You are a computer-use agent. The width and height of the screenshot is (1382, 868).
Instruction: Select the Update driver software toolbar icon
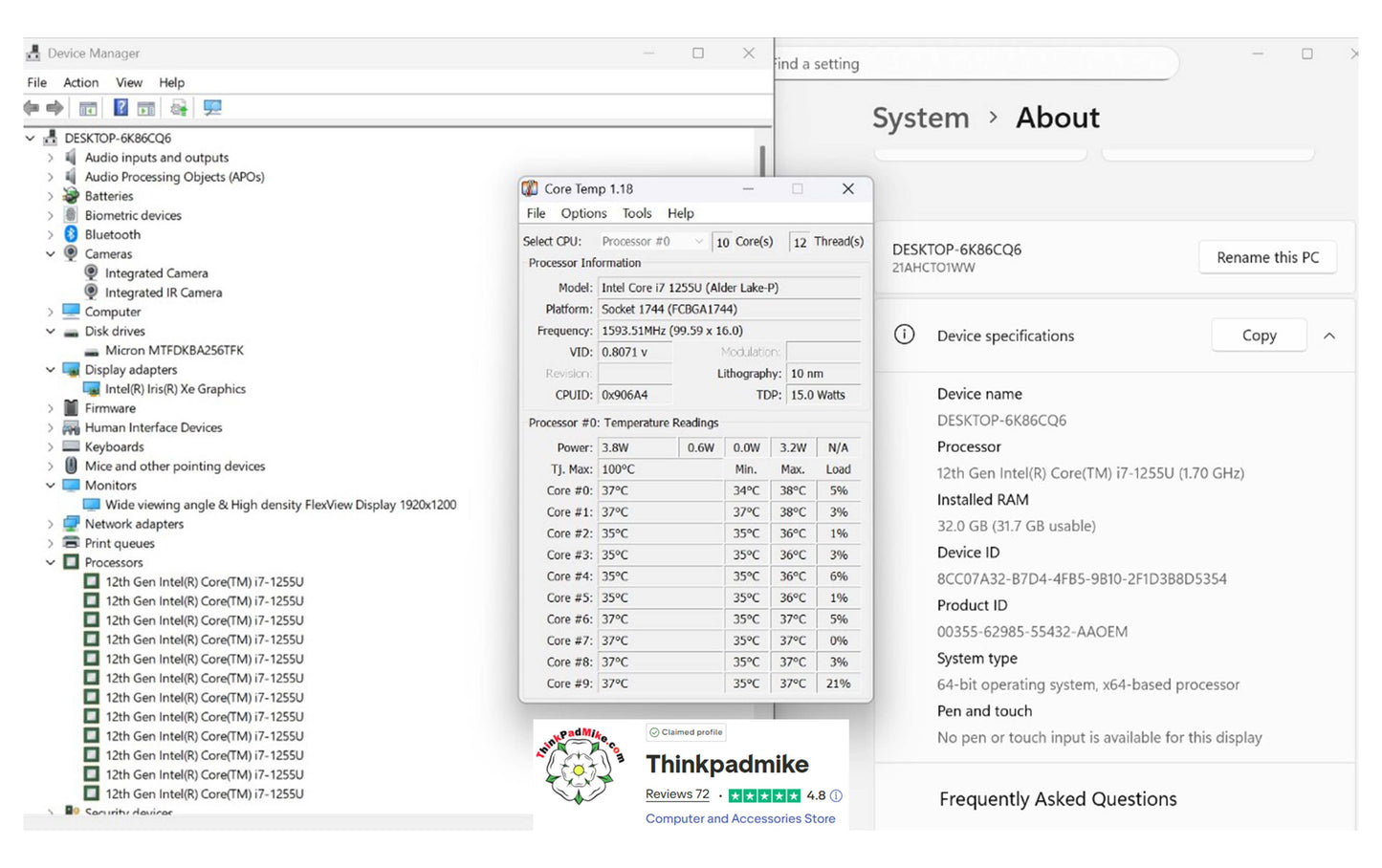[x=179, y=107]
